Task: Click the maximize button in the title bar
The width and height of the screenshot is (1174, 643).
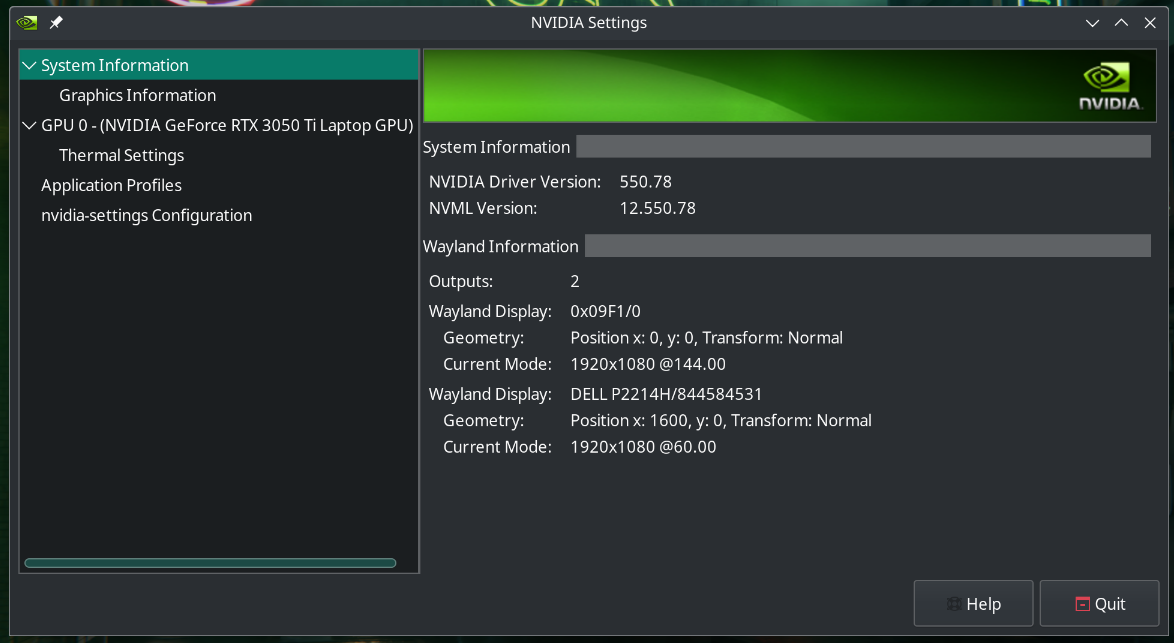Action: [x=1121, y=22]
